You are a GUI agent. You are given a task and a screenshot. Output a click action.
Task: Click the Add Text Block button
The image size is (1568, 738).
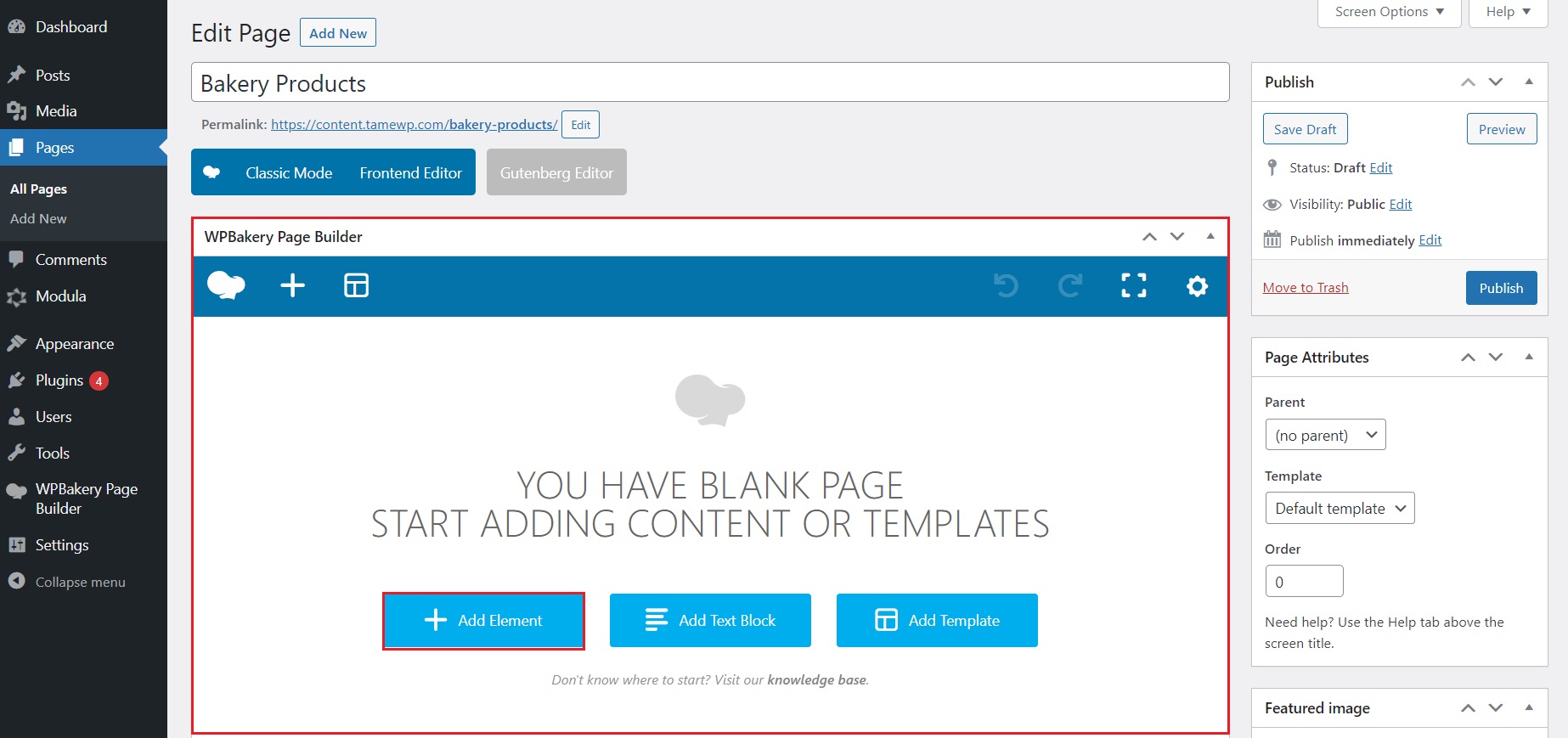tap(710, 621)
